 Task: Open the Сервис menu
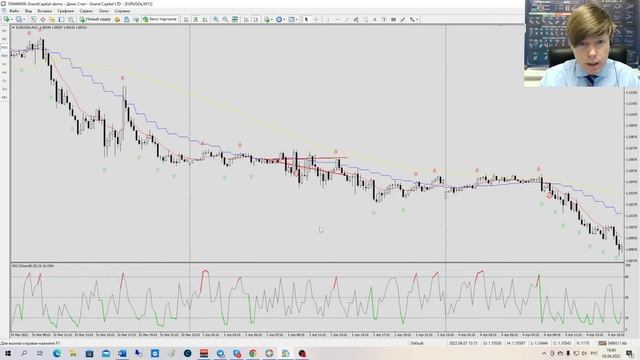86,11
